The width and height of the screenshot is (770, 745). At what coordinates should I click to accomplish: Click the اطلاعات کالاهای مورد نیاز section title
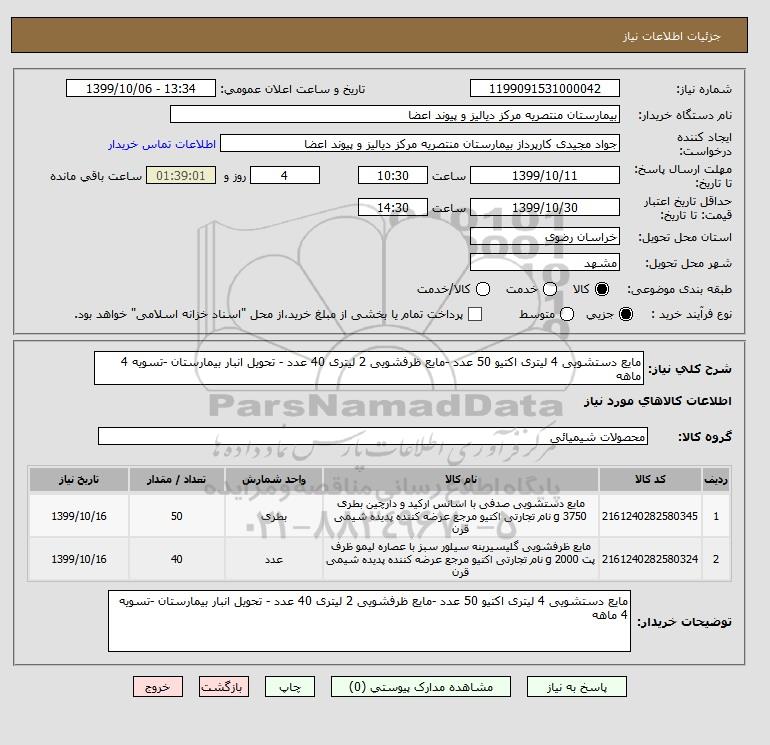[x=658, y=401]
